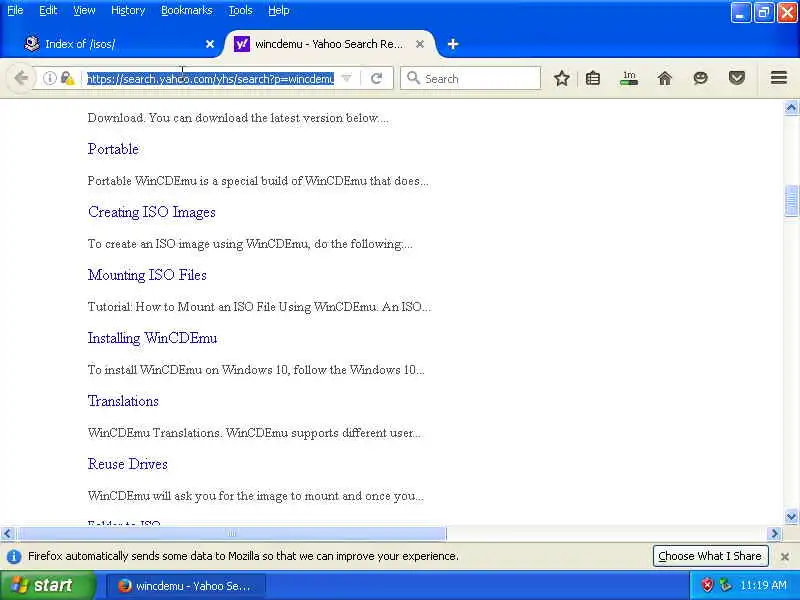This screenshot has height=600, width=800.
Task: Go back with the Back arrow button
Action: (x=21, y=79)
